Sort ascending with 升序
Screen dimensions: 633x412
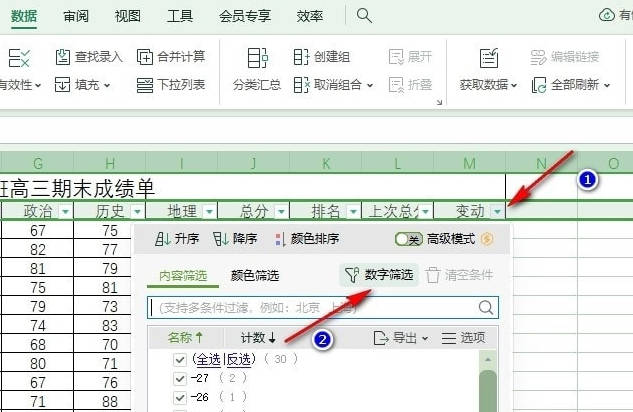pyautogui.click(x=177, y=239)
